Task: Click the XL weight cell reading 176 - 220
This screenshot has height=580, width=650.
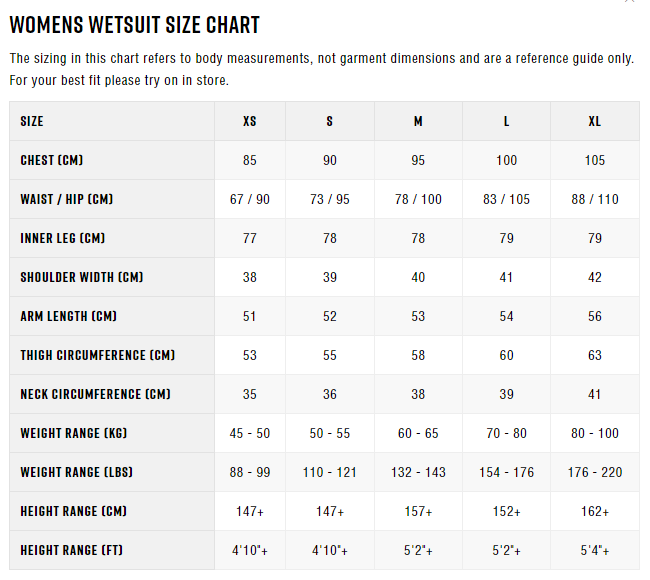Action: pyautogui.click(x=595, y=472)
